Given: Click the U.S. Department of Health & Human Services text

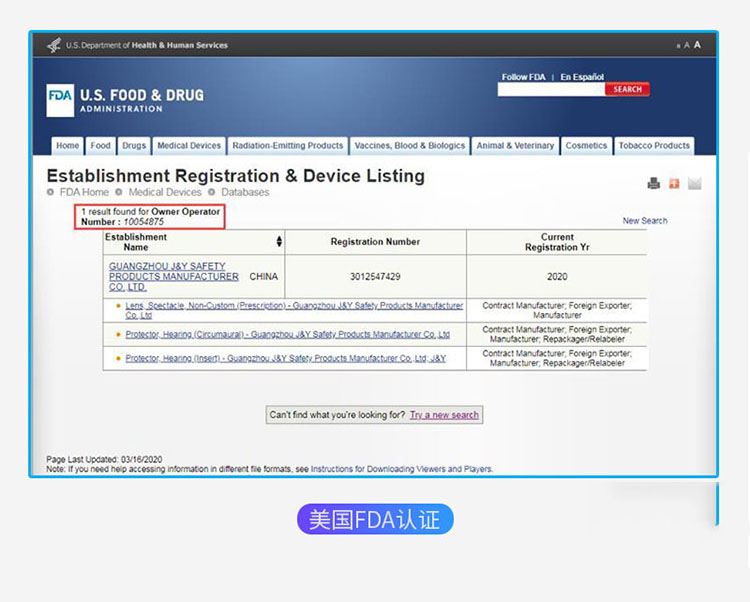Looking at the screenshot, I should (147, 45).
